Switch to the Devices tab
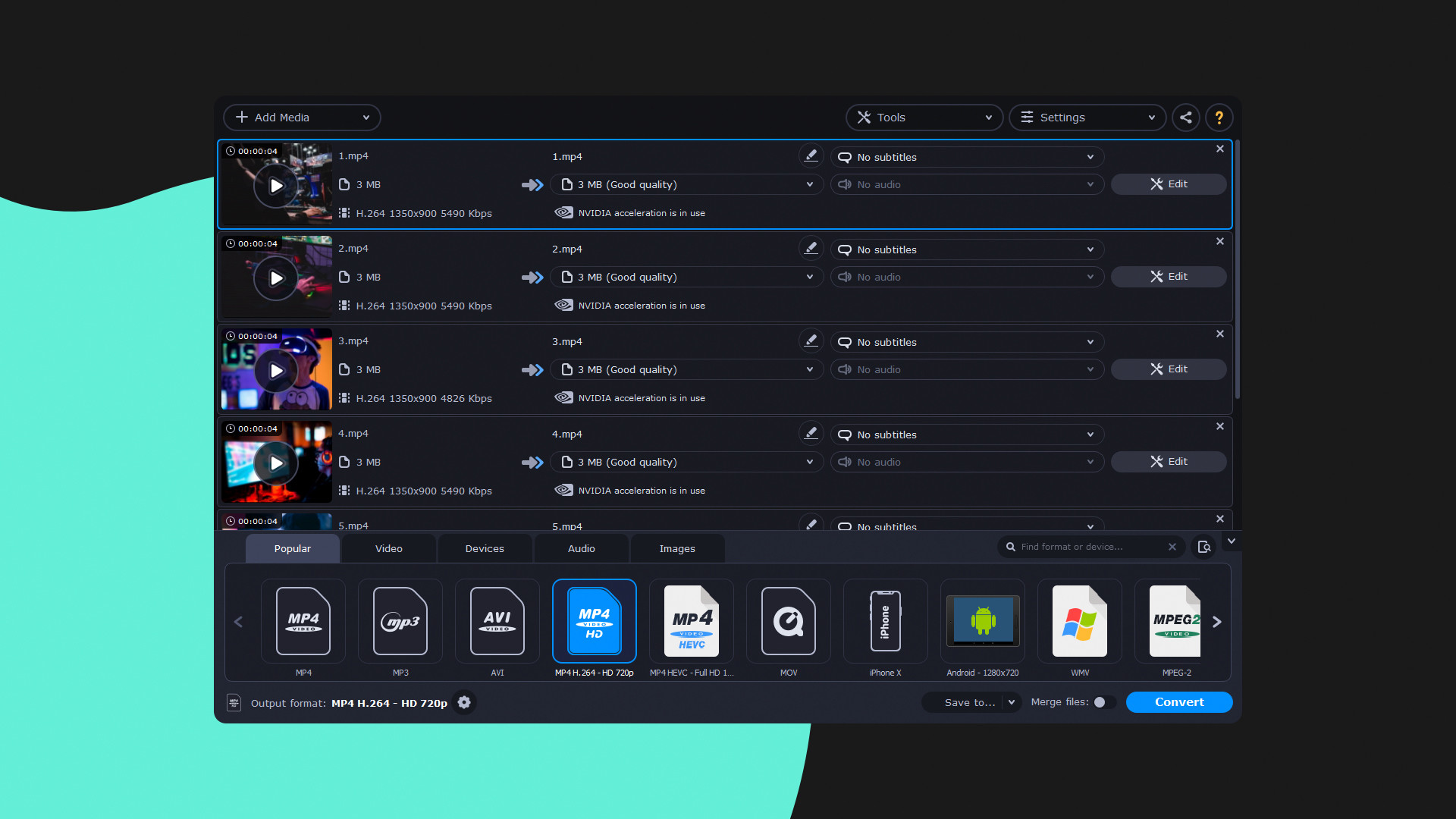This screenshot has height=819, width=1456. [485, 548]
